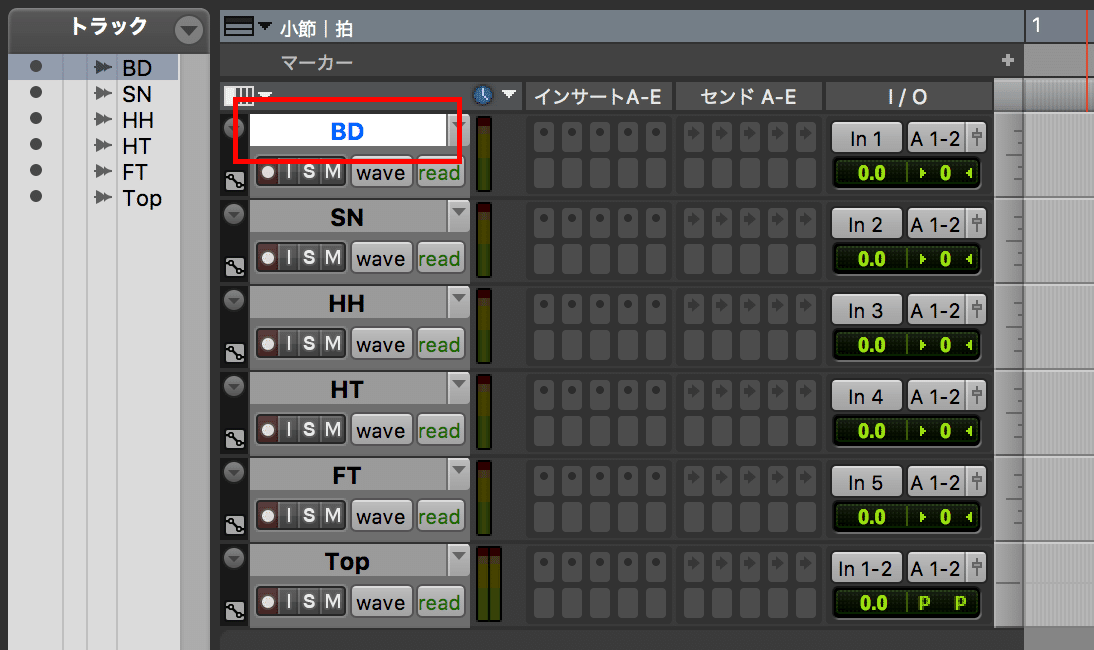Click elastic audio plugin icon on BD track
Screen dimensions: 1094x650
tap(234, 181)
